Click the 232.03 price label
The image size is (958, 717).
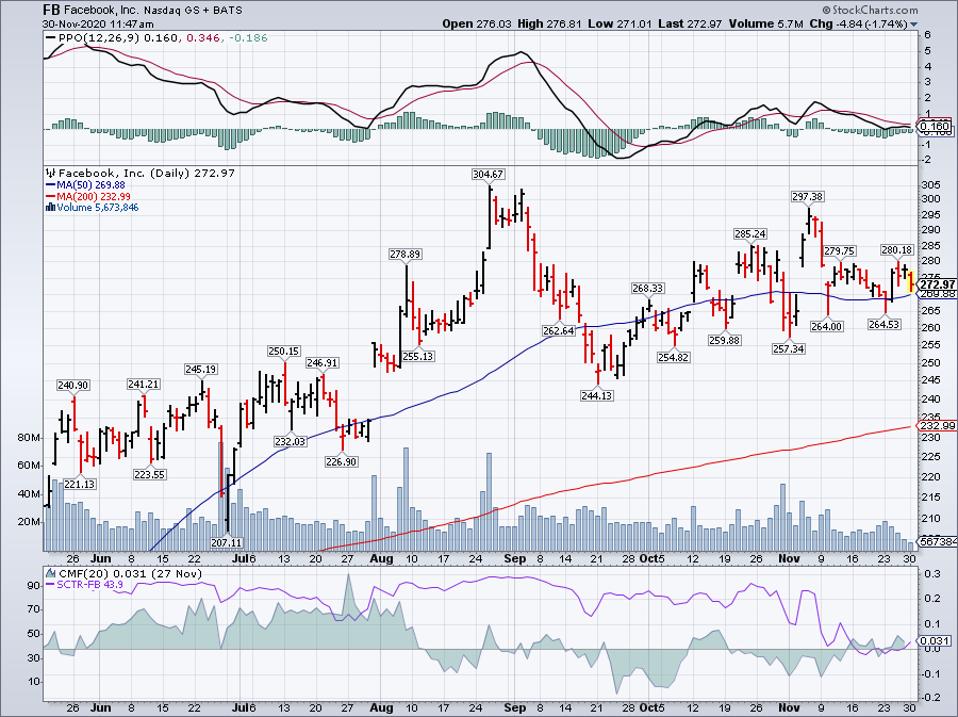[290, 441]
